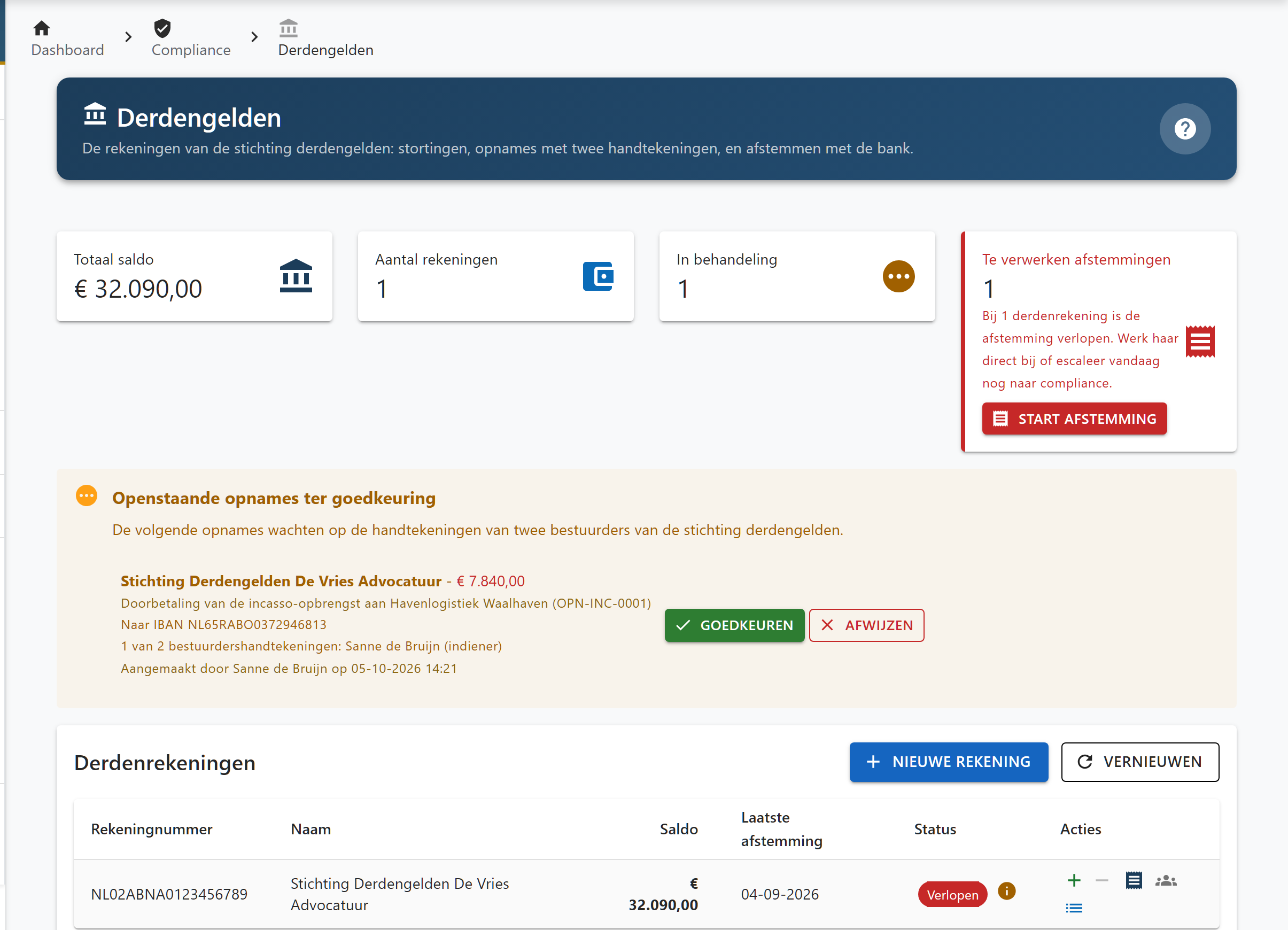The height and width of the screenshot is (930, 1288).
Task: Click the grey minus withdrawal icon
Action: (x=1101, y=881)
